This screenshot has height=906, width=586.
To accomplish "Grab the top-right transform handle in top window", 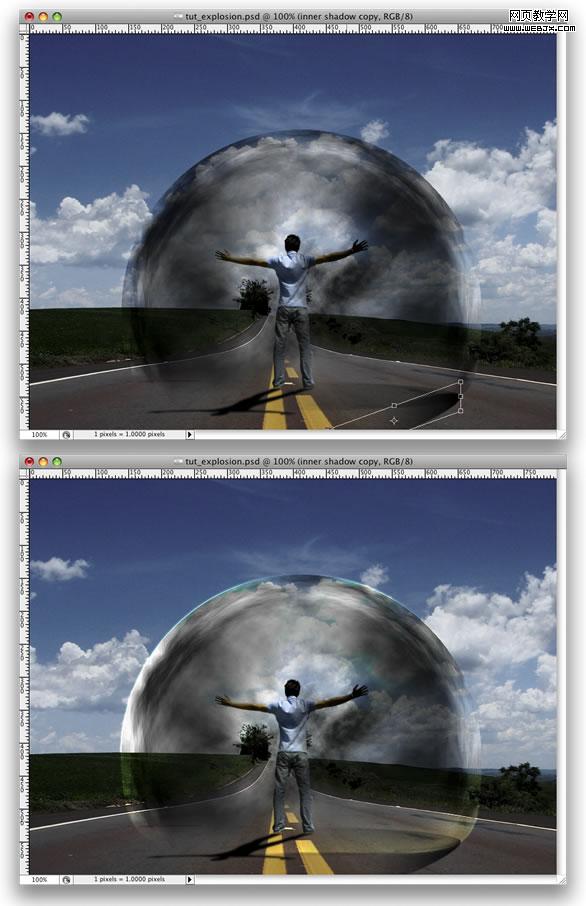I will [461, 382].
